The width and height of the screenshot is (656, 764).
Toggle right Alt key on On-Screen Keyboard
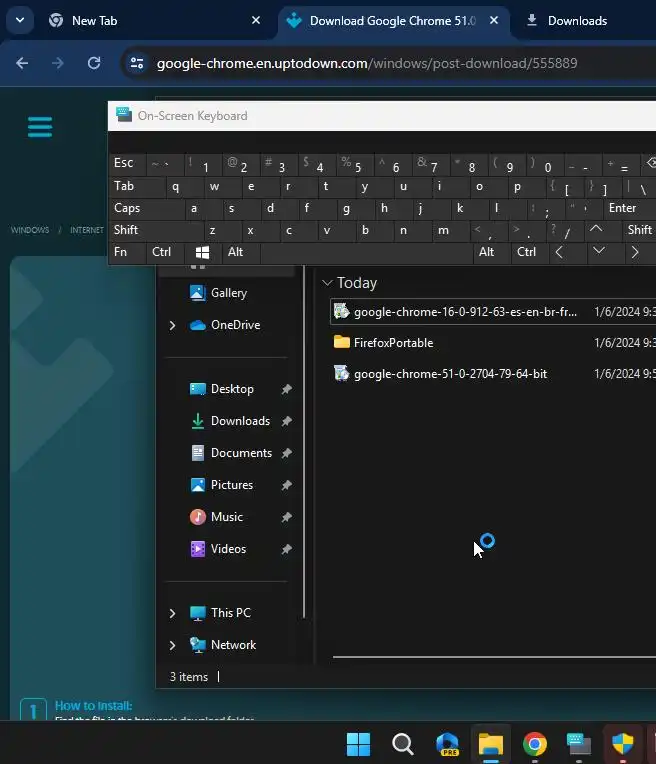click(x=492, y=252)
